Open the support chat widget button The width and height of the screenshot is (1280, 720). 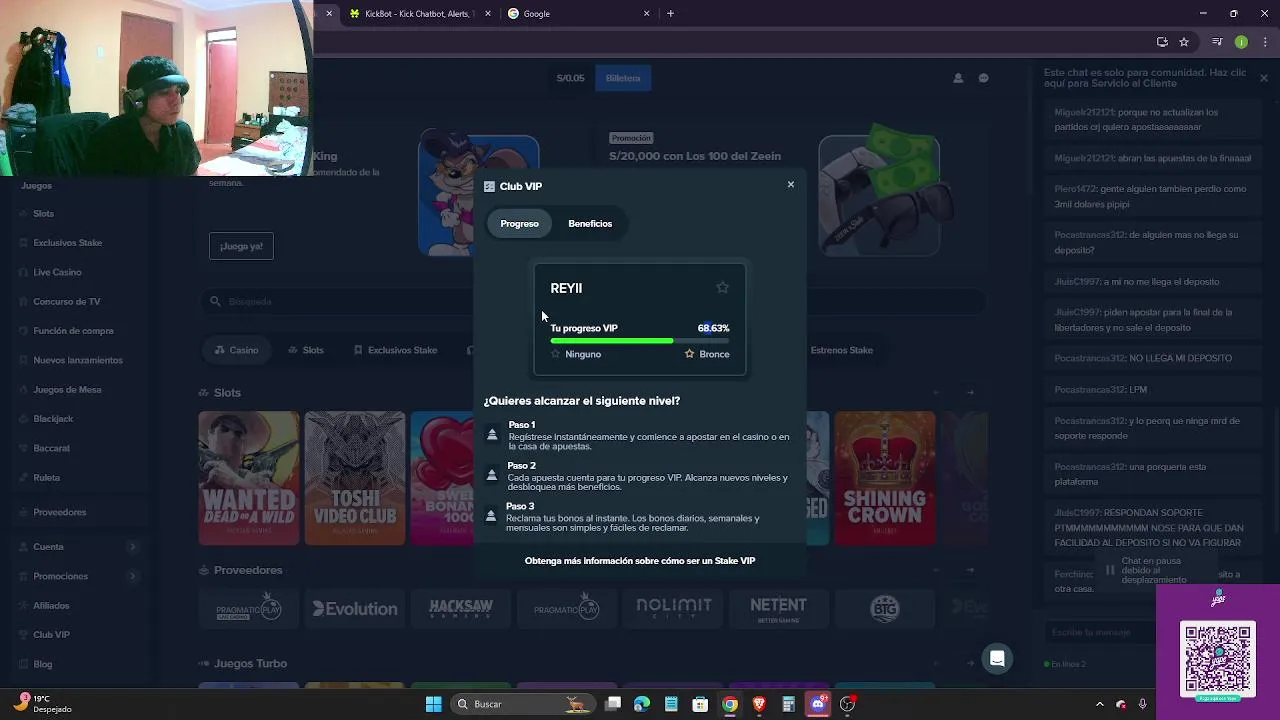pyautogui.click(x=997, y=658)
